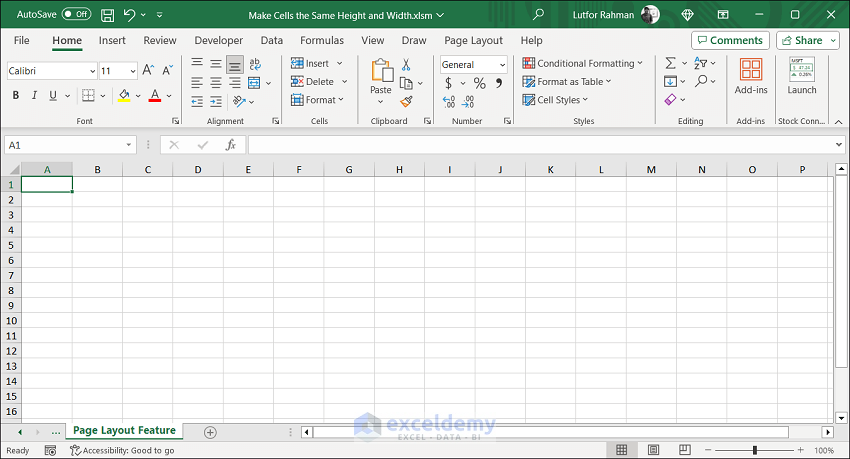
Task: Click the Comments button
Action: tap(730, 40)
